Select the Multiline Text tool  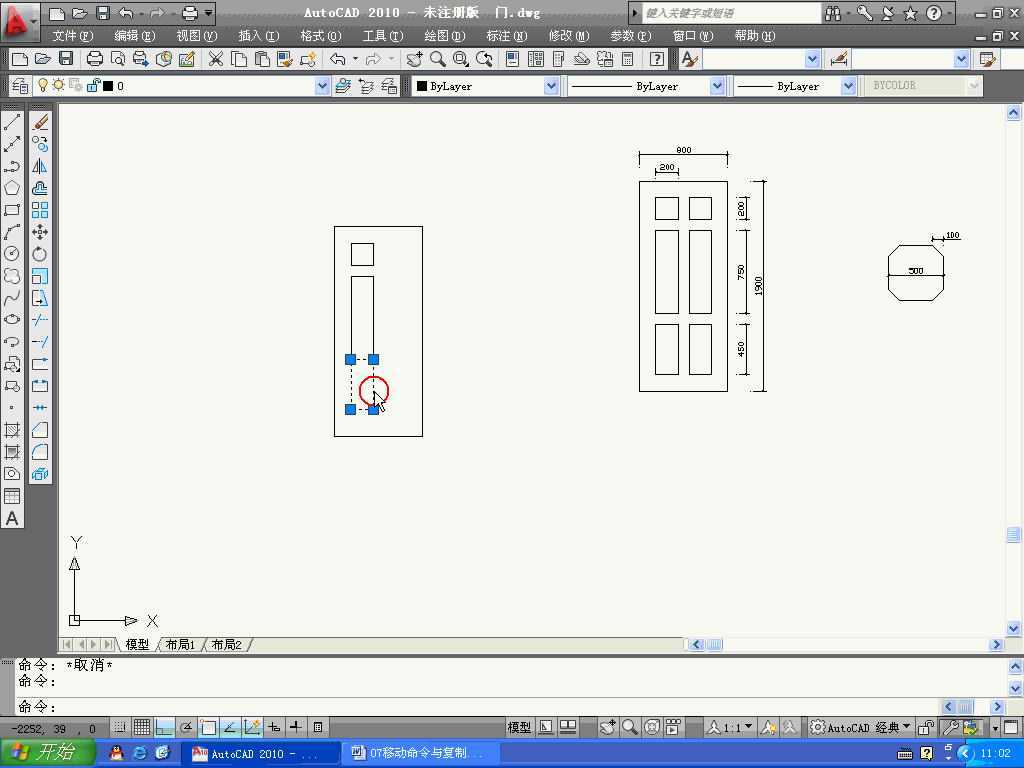pos(12,519)
